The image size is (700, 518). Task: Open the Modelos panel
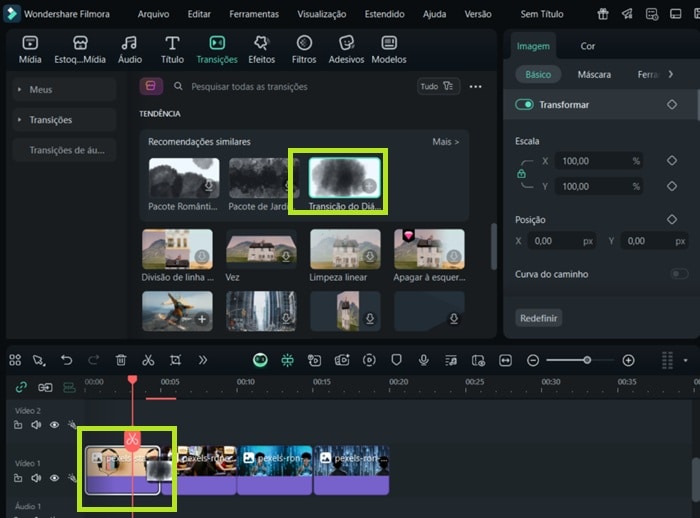(389, 50)
